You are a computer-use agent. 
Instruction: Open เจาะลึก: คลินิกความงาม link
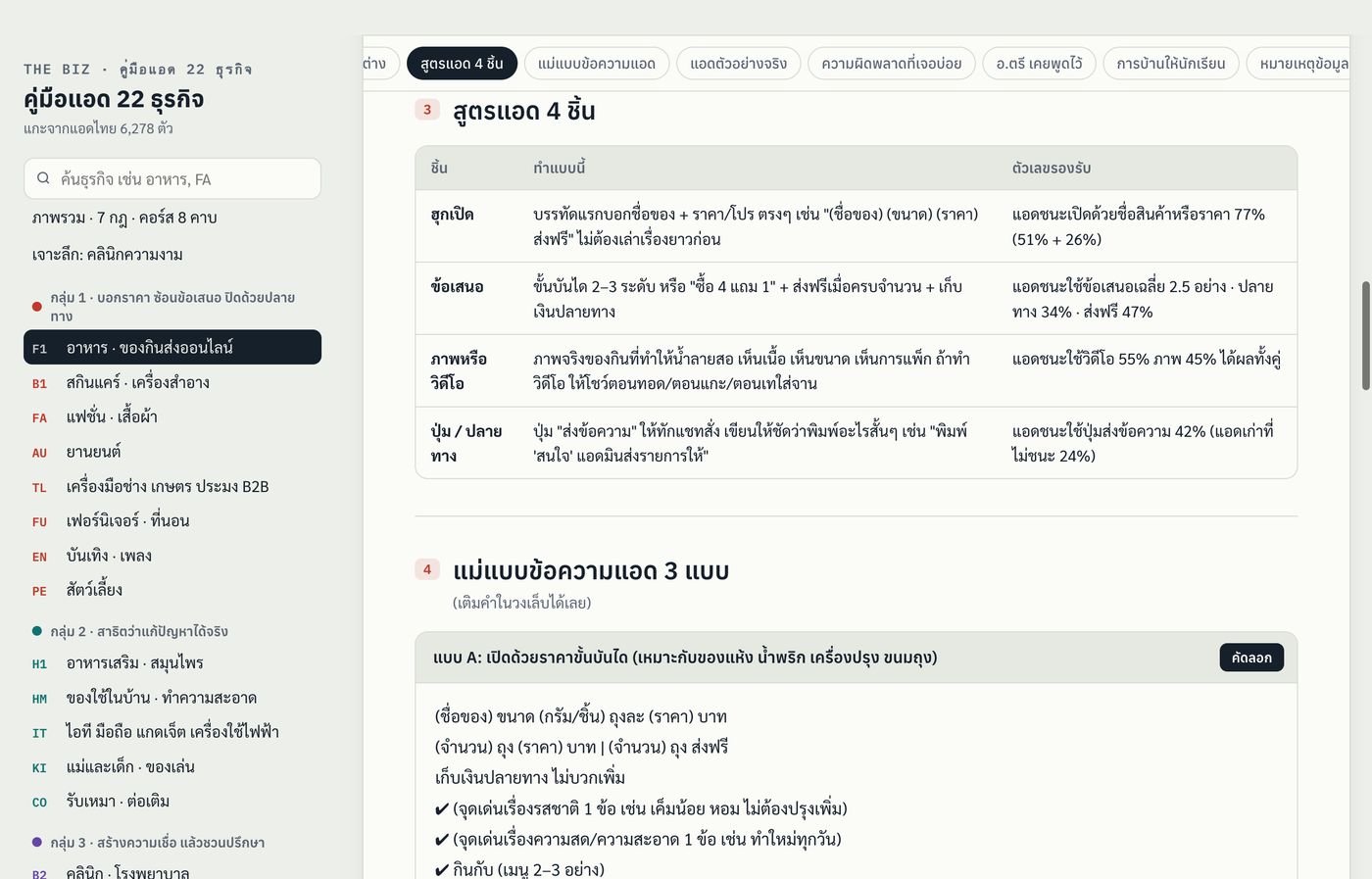172,255
